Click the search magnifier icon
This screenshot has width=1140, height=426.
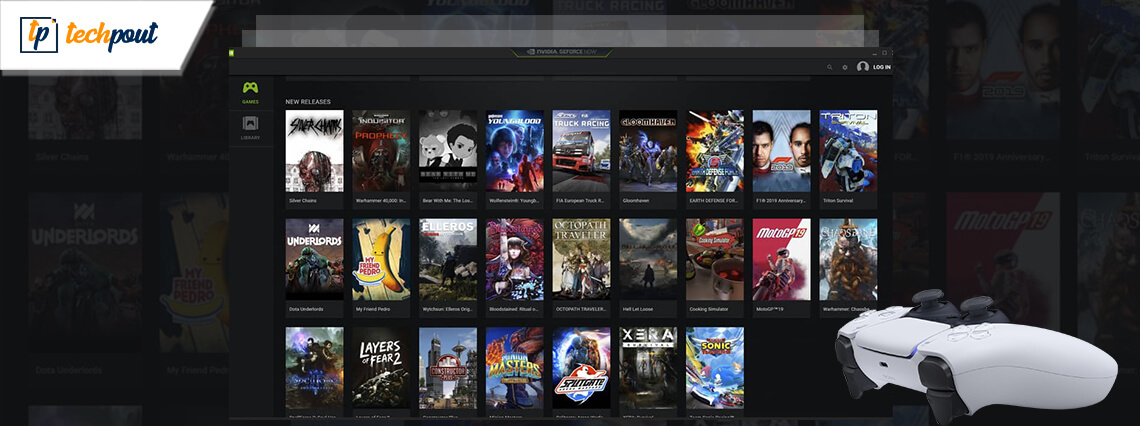click(x=829, y=67)
